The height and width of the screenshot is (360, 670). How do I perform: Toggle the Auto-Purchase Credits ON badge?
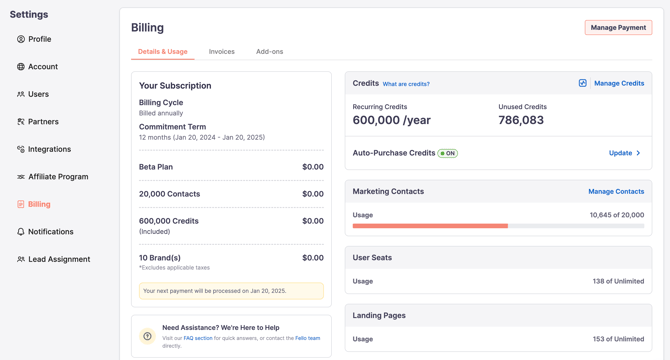coord(447,153)
